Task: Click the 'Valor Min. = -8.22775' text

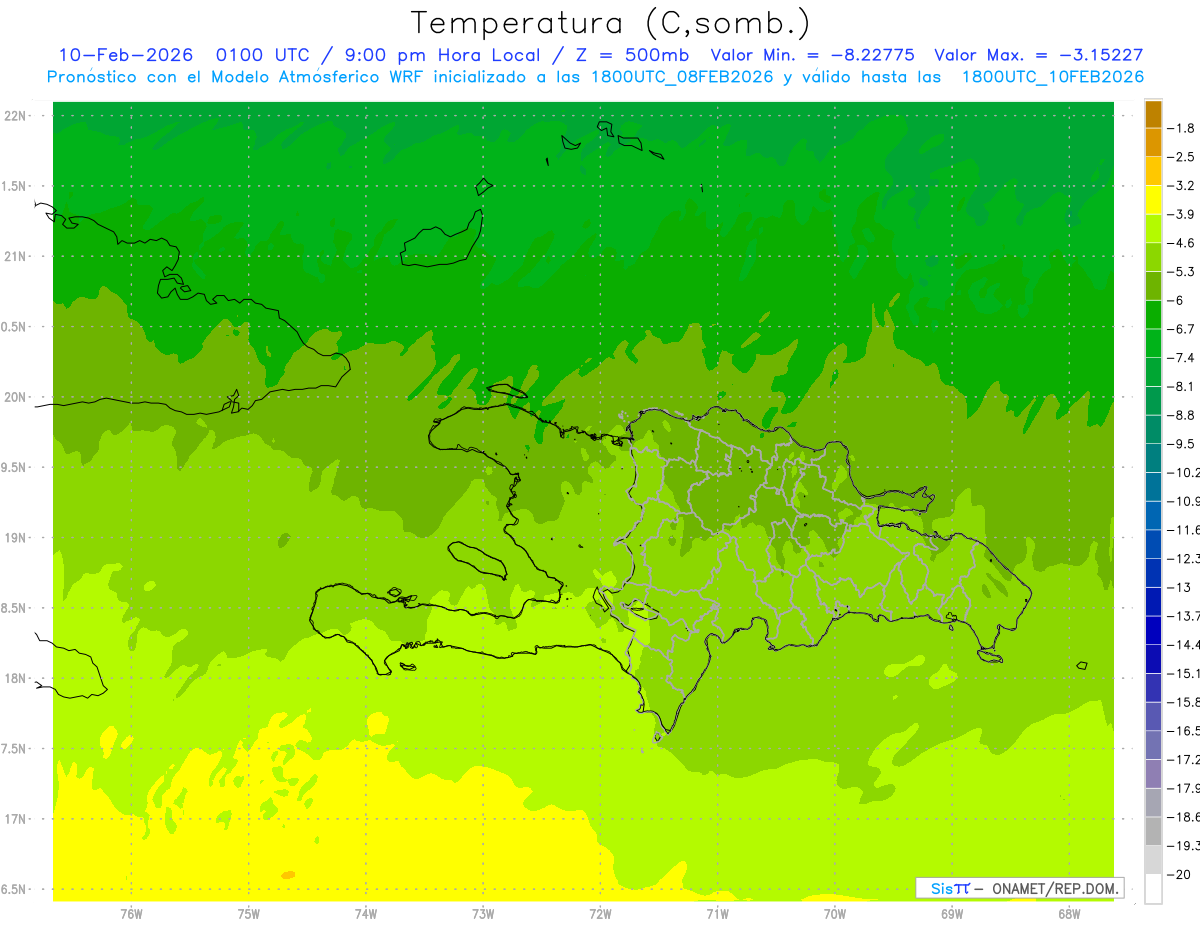Action: pos(812,55)
